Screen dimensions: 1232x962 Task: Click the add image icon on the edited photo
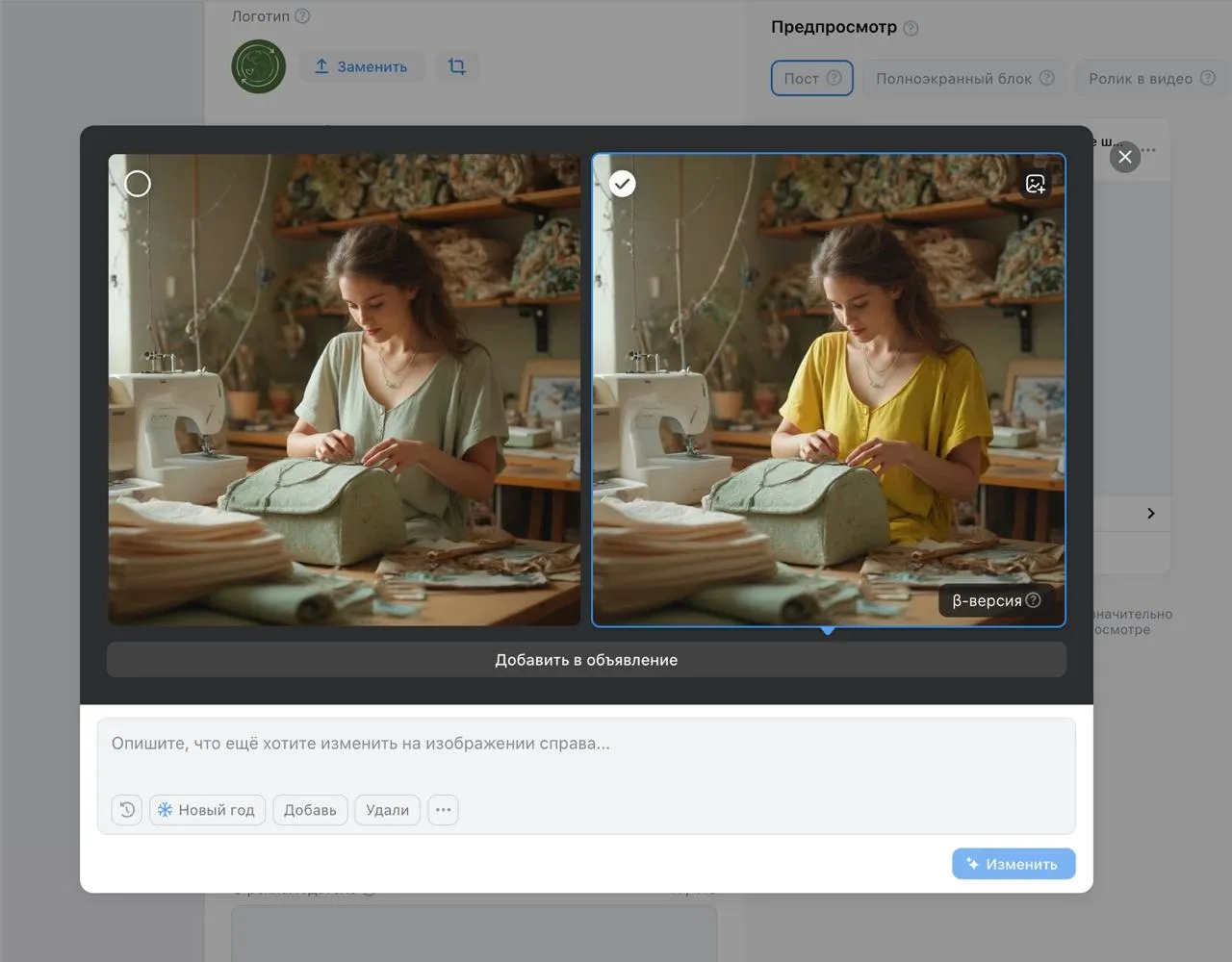pyautogui.click(x=1036, y=184)
